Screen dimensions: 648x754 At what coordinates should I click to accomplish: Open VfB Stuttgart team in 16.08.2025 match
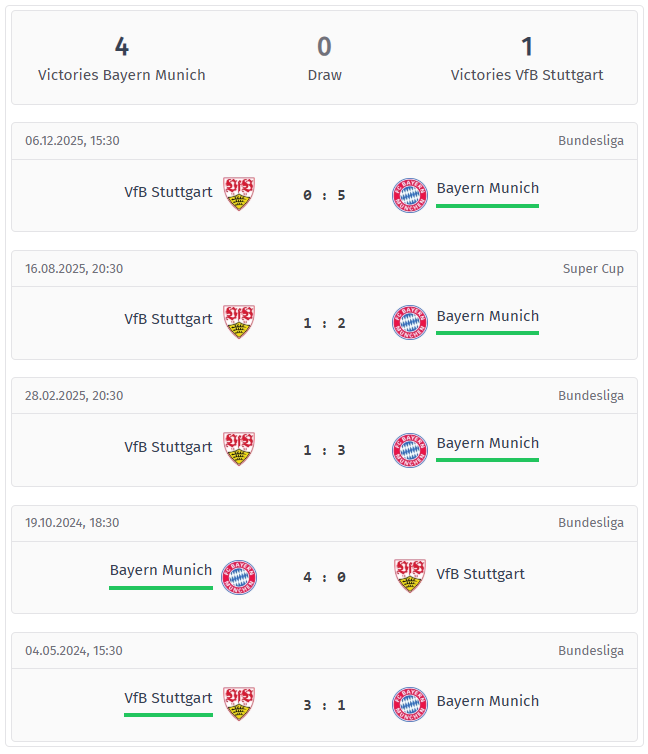168,319
